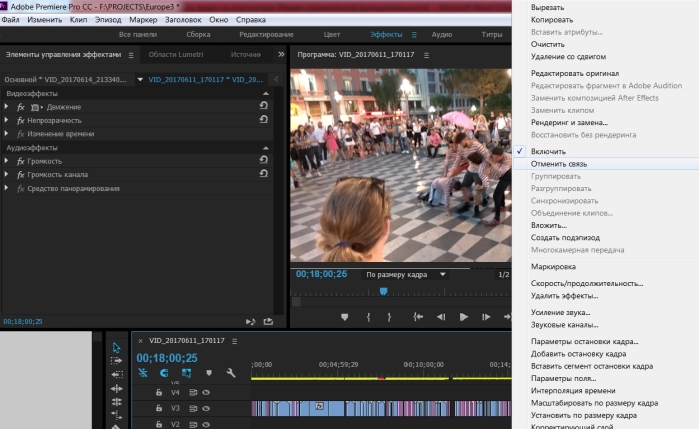Click export frame icon in Effect Controls

[x=268, y=321]
